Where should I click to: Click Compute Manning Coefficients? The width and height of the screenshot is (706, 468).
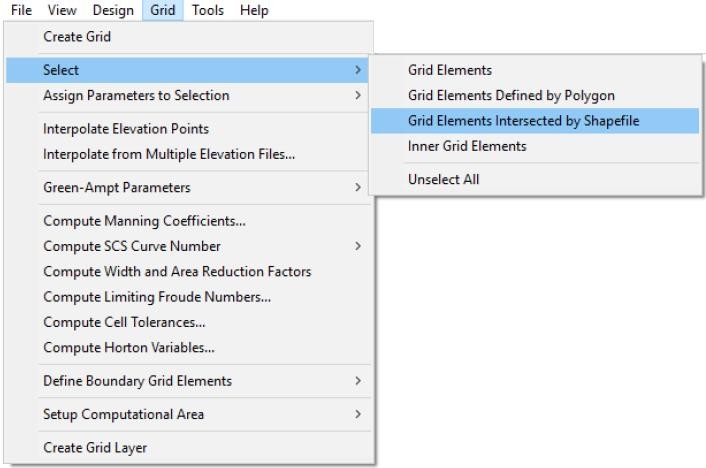click(x=144, y=221)
